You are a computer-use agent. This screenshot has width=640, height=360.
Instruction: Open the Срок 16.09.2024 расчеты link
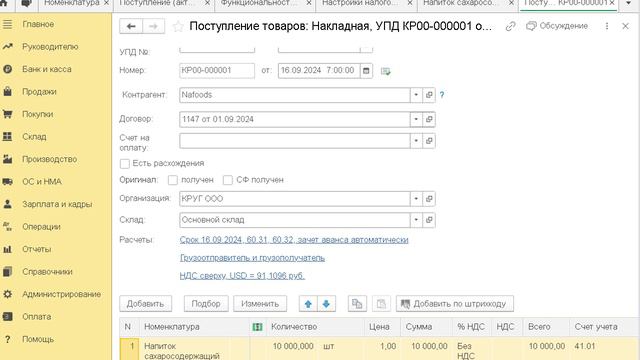(x=294, y=240)
